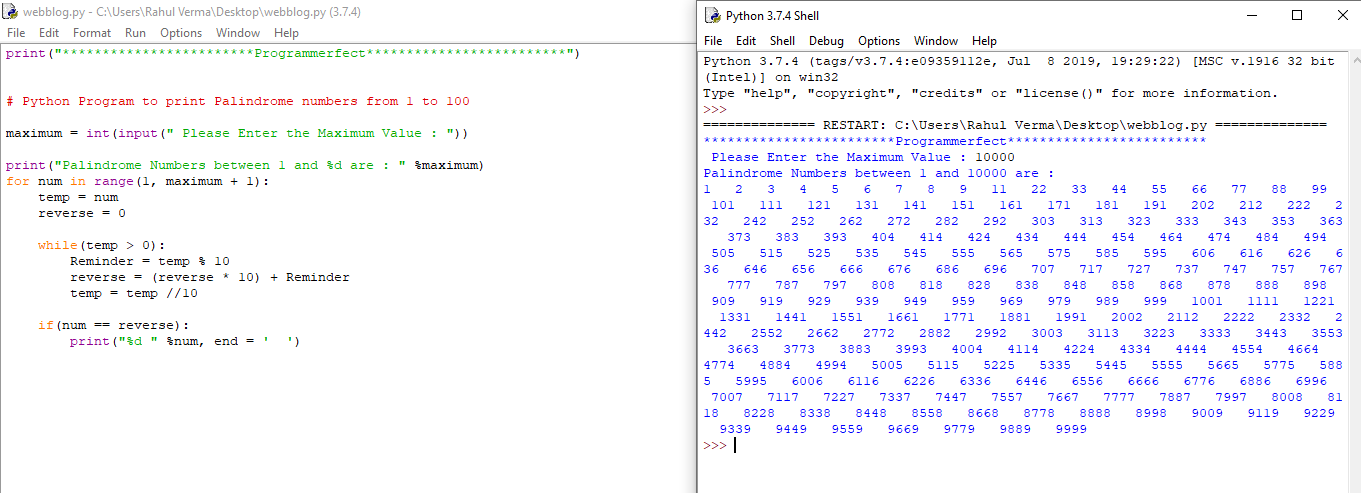
Task: Click the 'maximum = int(input' code line
Action: pyautogui.click(x=238, y=133)
